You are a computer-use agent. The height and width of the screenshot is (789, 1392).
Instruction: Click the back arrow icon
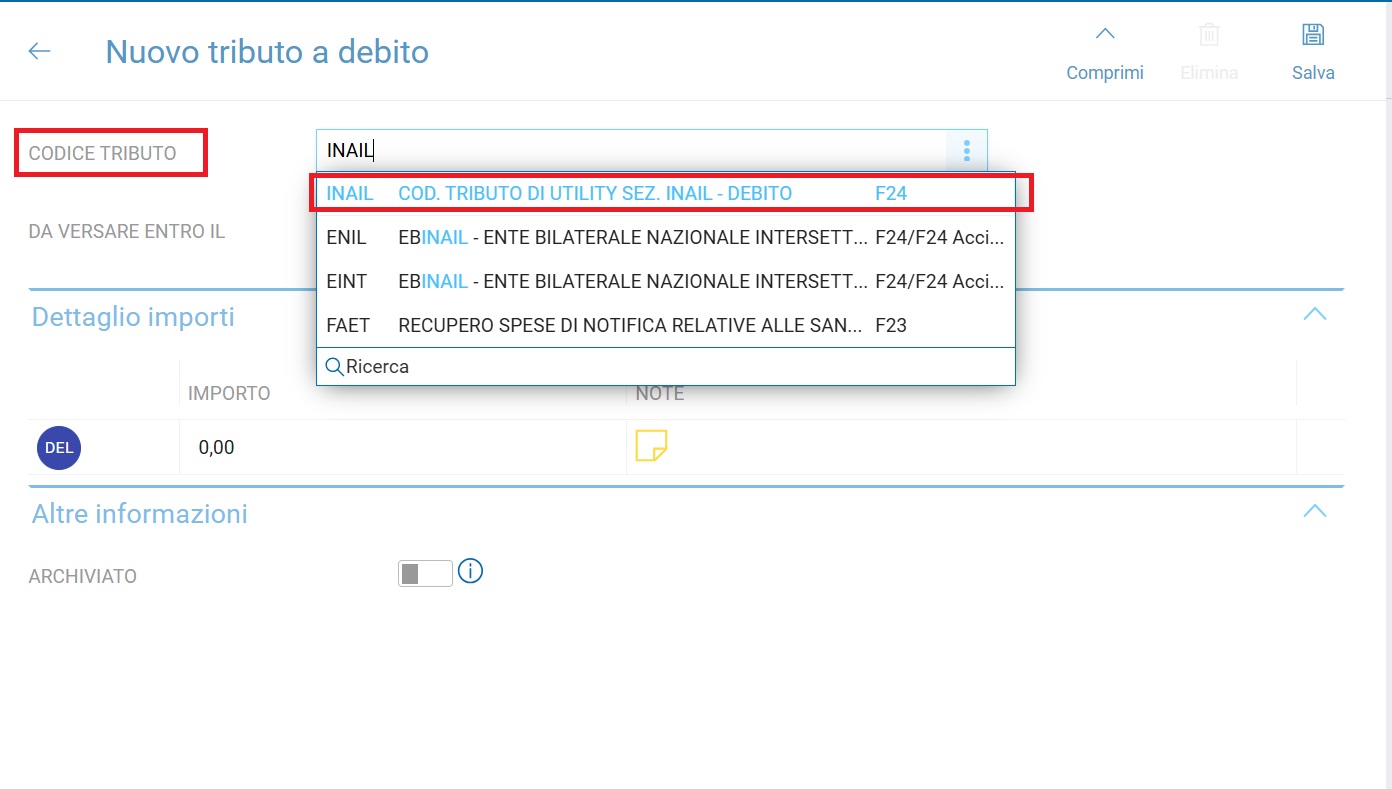(40, 52)
